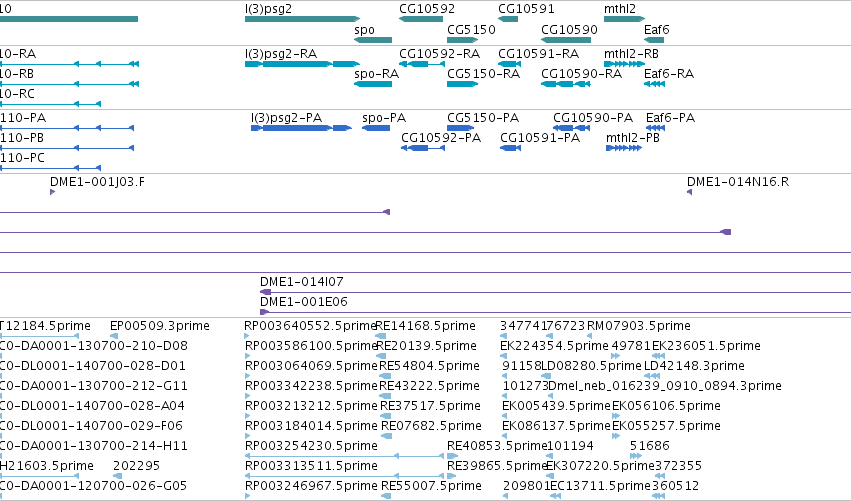This screenshot has height=501, width=851.
Task: Select the l(3)psg2-PA protein feature
Action: (301, 128)
